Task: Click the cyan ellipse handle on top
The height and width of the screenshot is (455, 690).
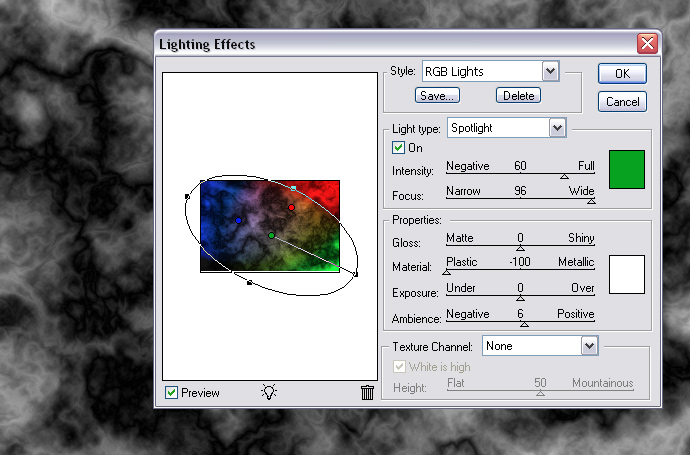Action: (294, 188)
